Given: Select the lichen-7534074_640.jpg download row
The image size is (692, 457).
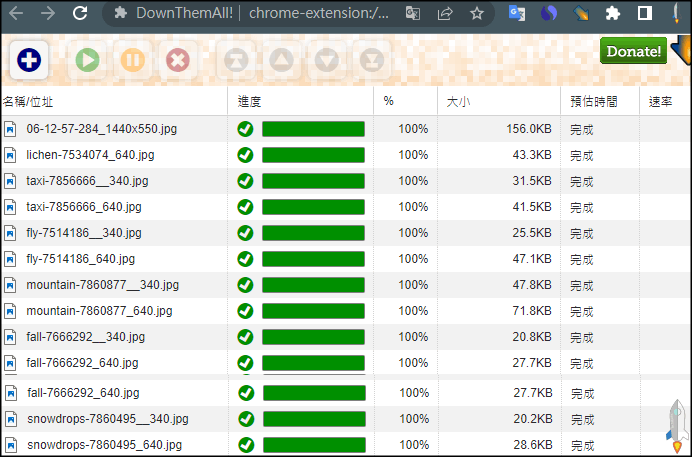Looking at the screenshot, I should coord(90,155).
